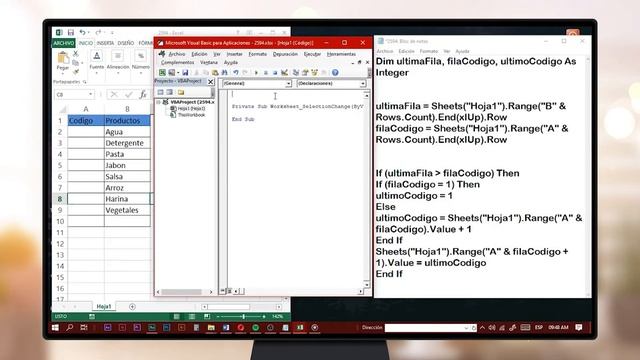This screenshot has height=360, width=640.
Task: Switch to the DISEÑO ribbon tab
Action: point(126,43)
